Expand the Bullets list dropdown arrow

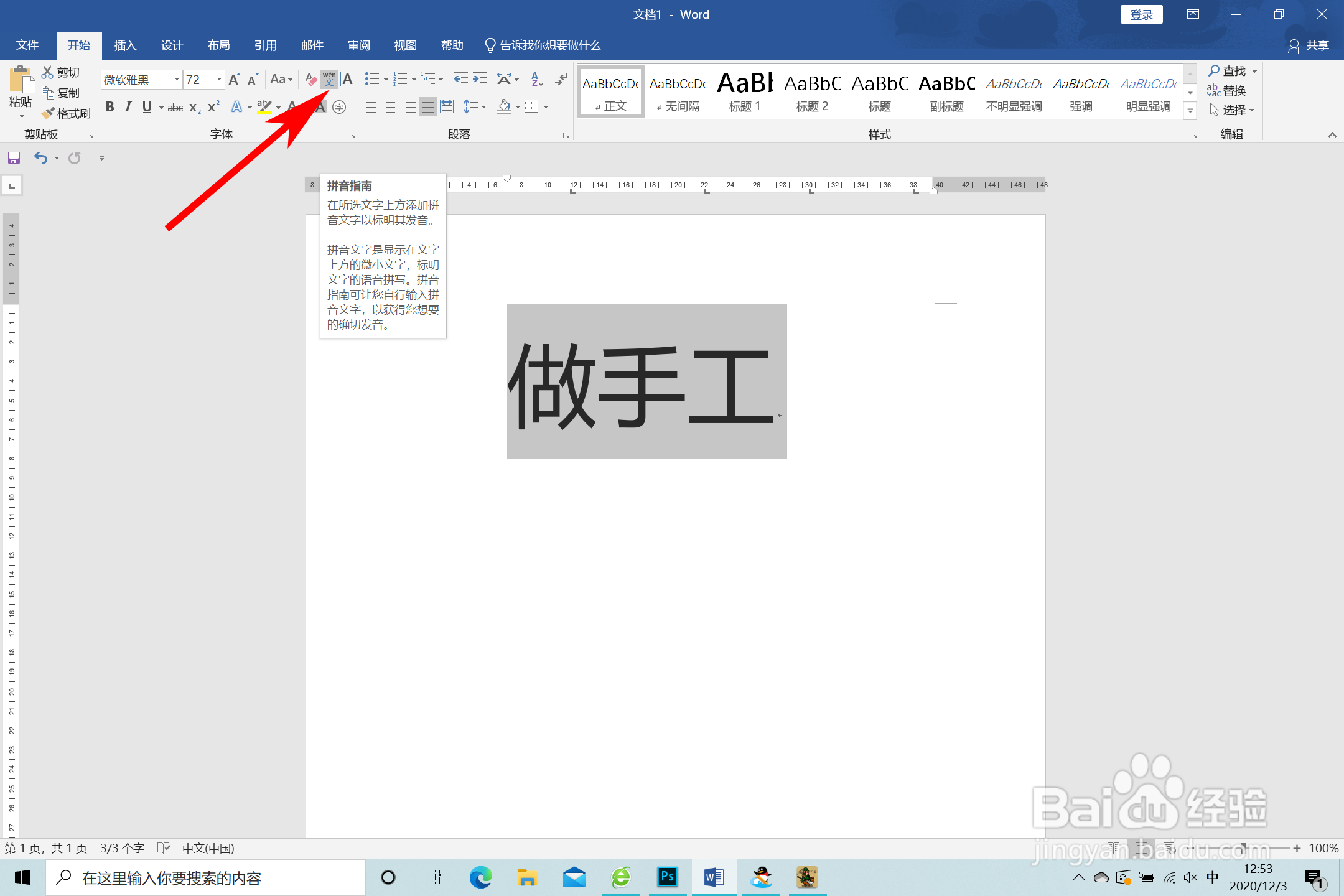[386, 80]
